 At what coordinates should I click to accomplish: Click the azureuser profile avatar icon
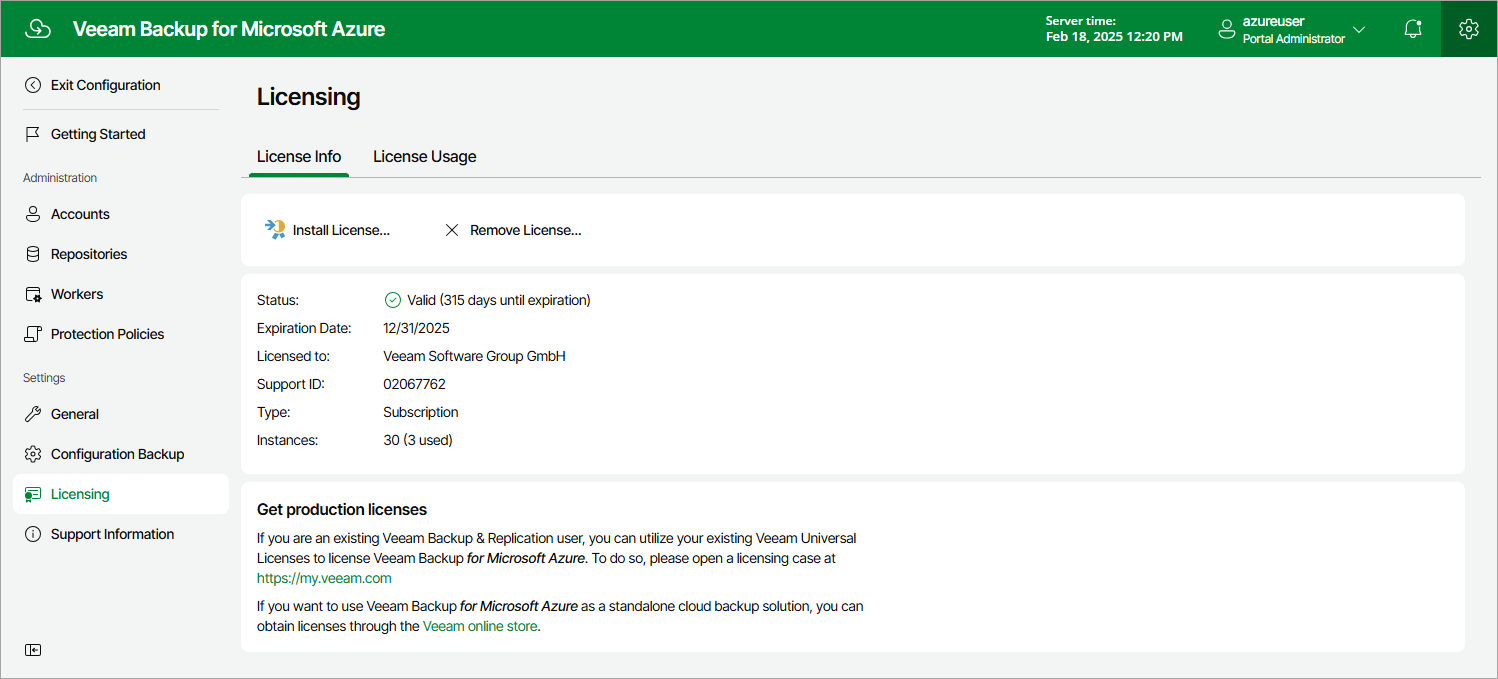click(x=1227, y=30)
